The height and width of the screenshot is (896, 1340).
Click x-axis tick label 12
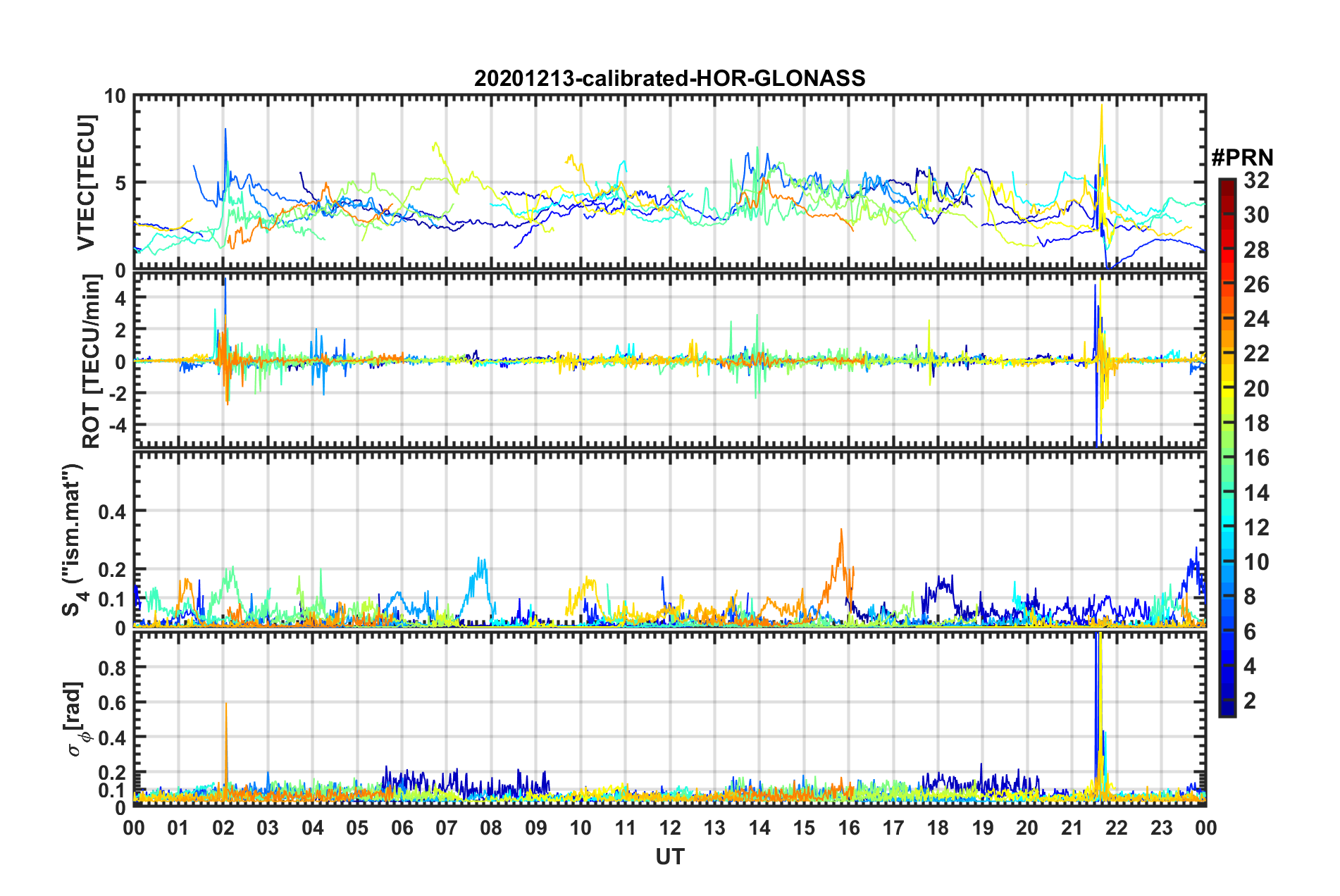670,828
